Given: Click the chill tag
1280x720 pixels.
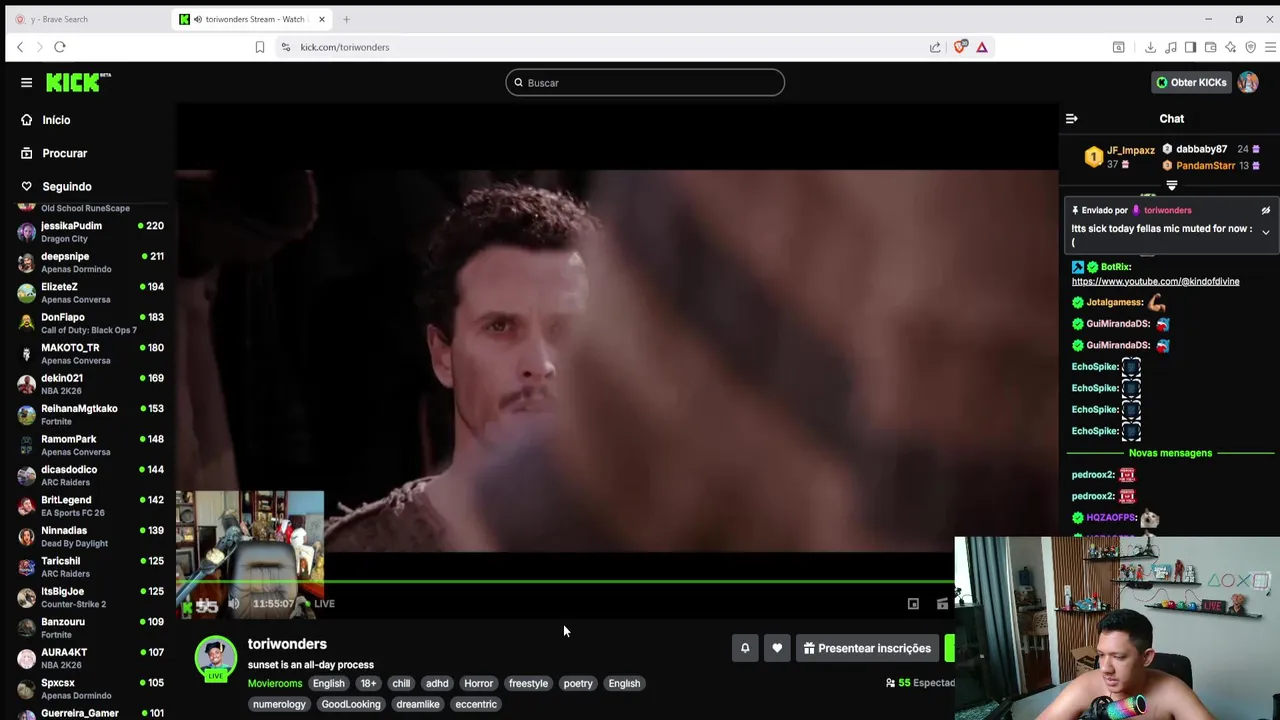Looking at the screenshot, I should pos(401,684).
